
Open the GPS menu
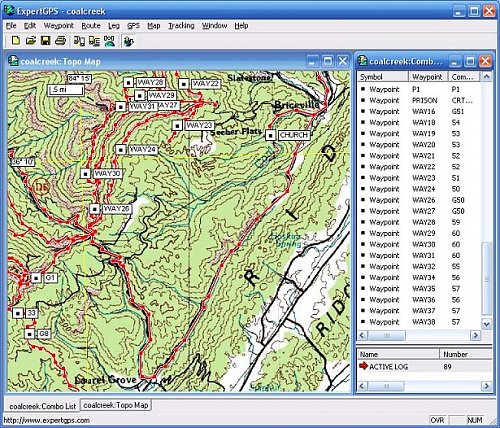click(133, 26)
